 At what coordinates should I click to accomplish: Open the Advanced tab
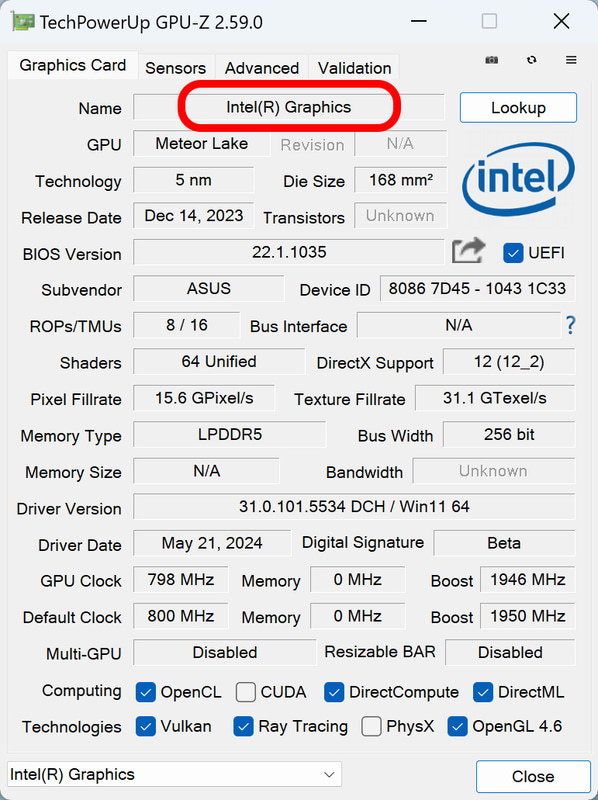pyautogui.click(x=261, y=67)
